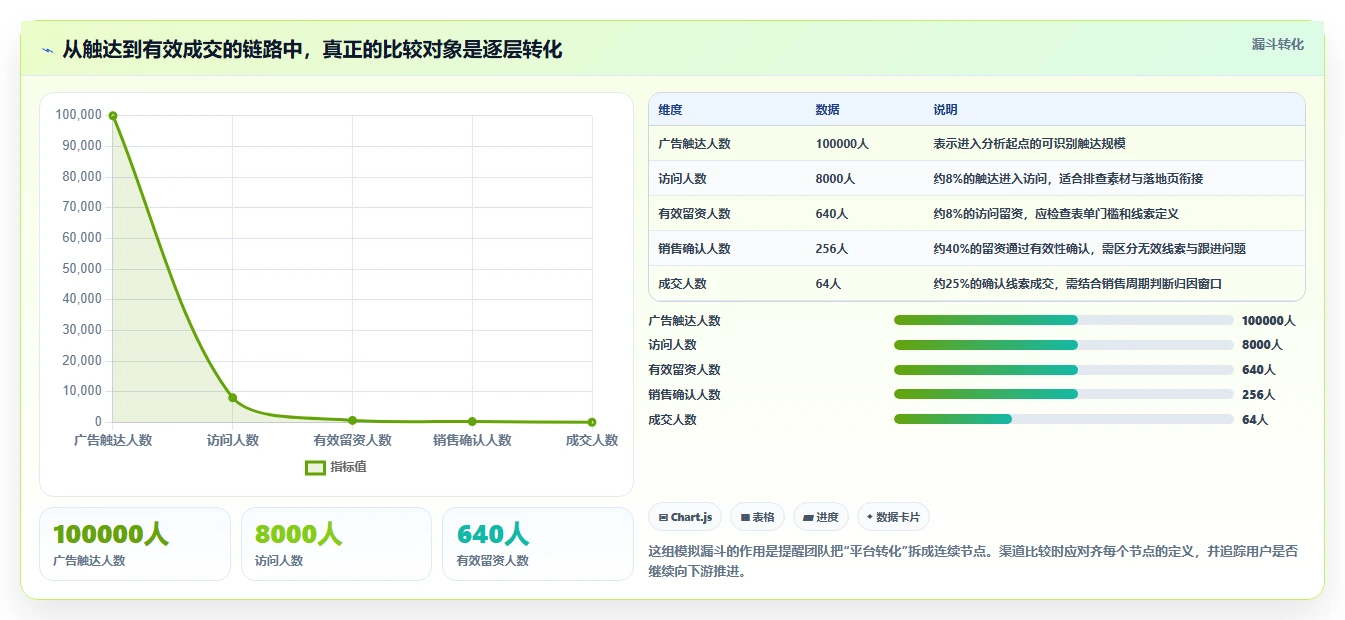Click the description starting 表示进入分析起点
Screen dimensions: 1345x620
click(1030, 144)
